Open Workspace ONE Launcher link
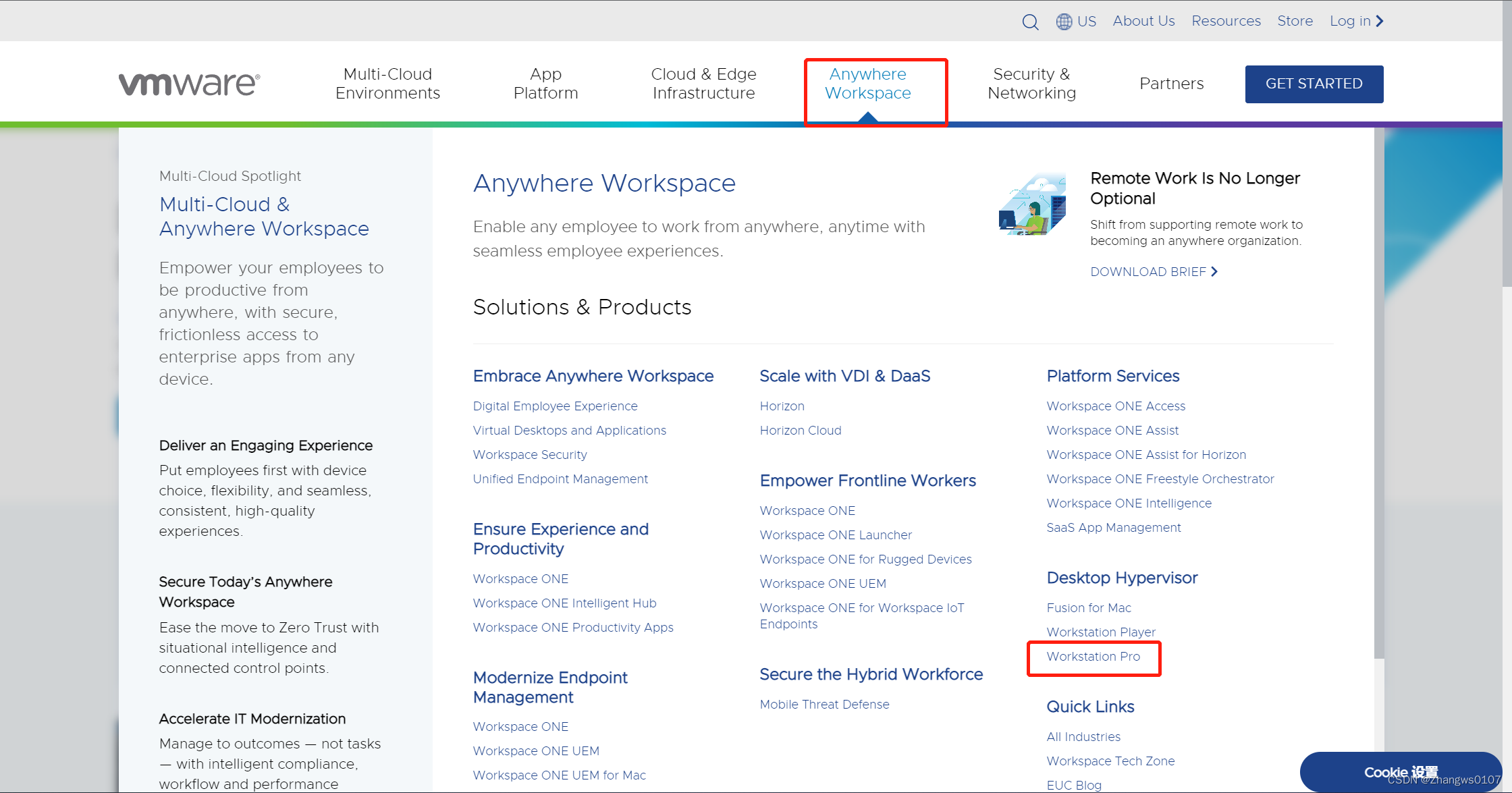1512x793 pixels. tap(835, 535)
